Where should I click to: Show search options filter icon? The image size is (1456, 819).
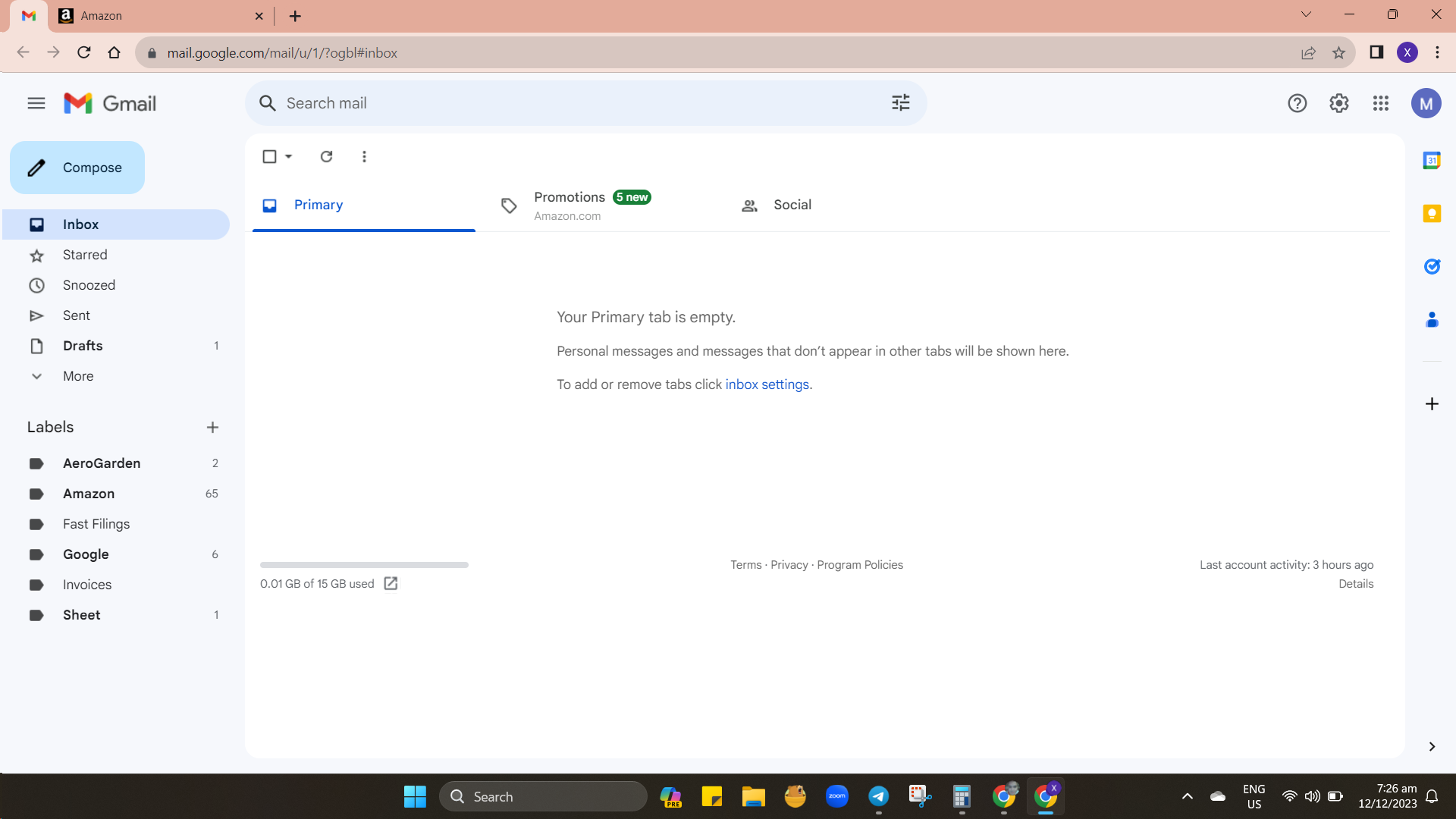coord(900,103)
